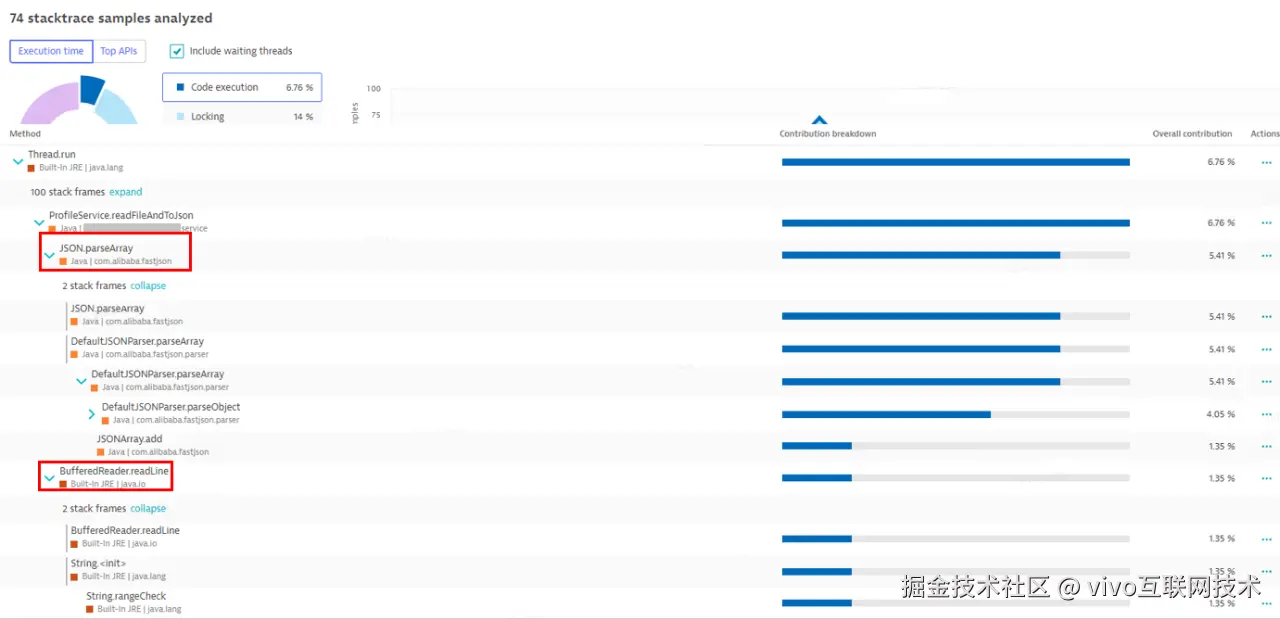The width and height of the screenshot is (1280, 619).
Task: Click collapse link under JSON.parseArray
Action: 148,286
